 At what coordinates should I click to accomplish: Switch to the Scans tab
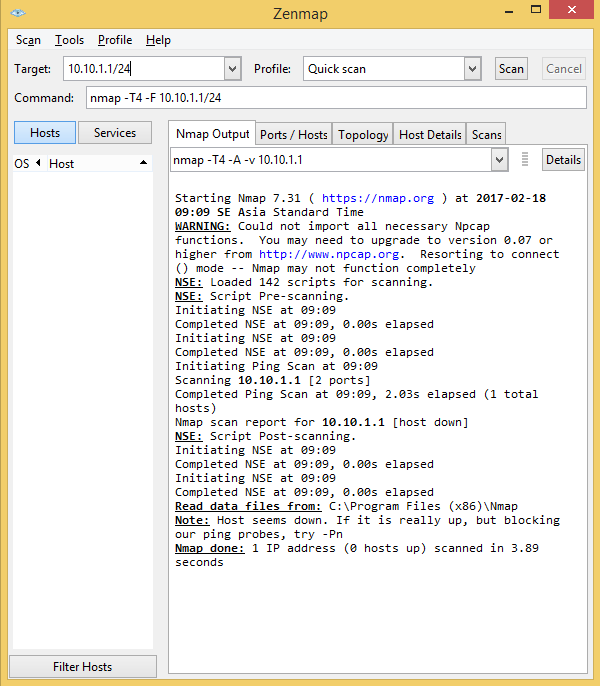pos(486,135)
